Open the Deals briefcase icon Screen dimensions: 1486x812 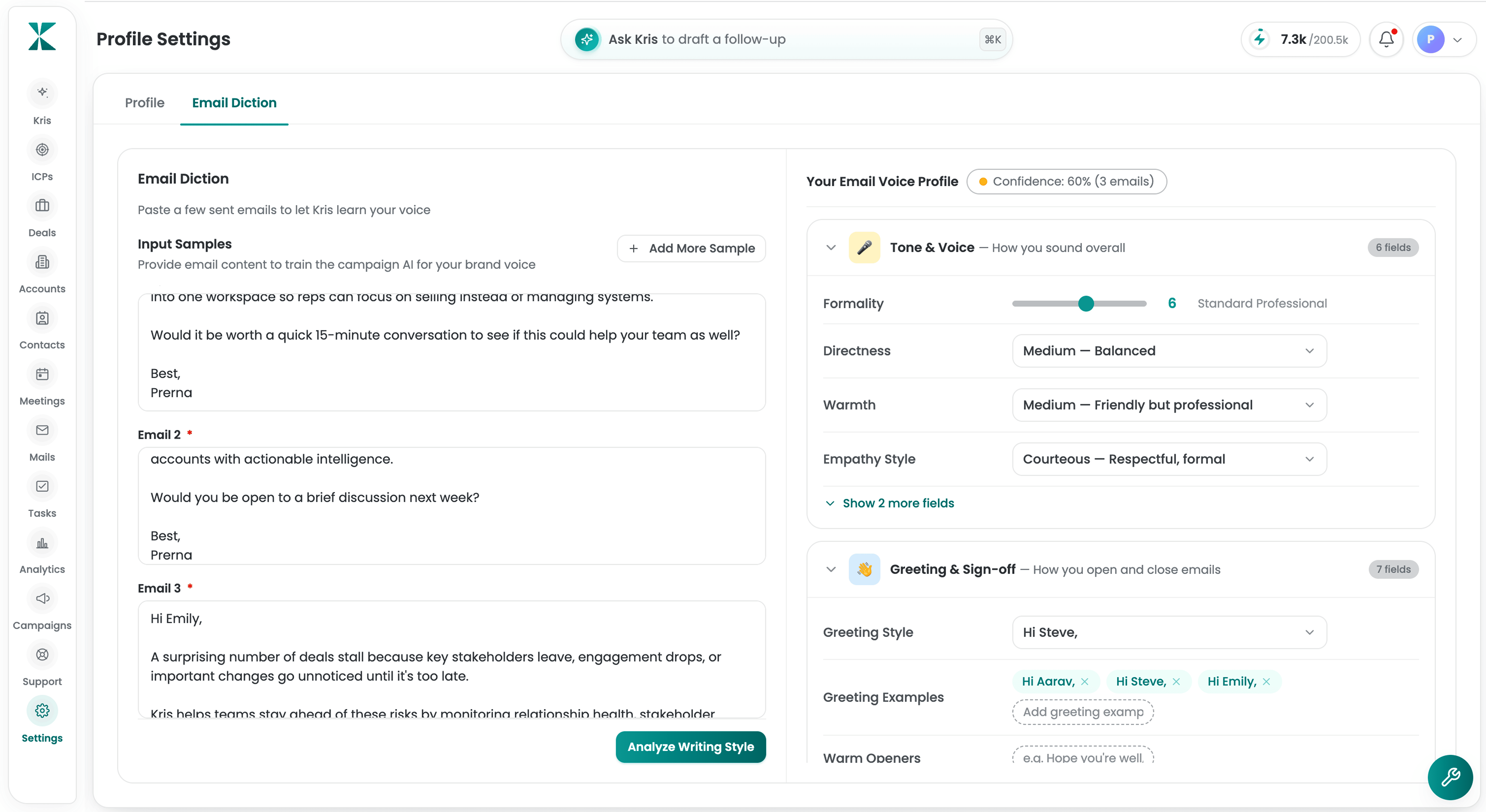tap(42, 206)
